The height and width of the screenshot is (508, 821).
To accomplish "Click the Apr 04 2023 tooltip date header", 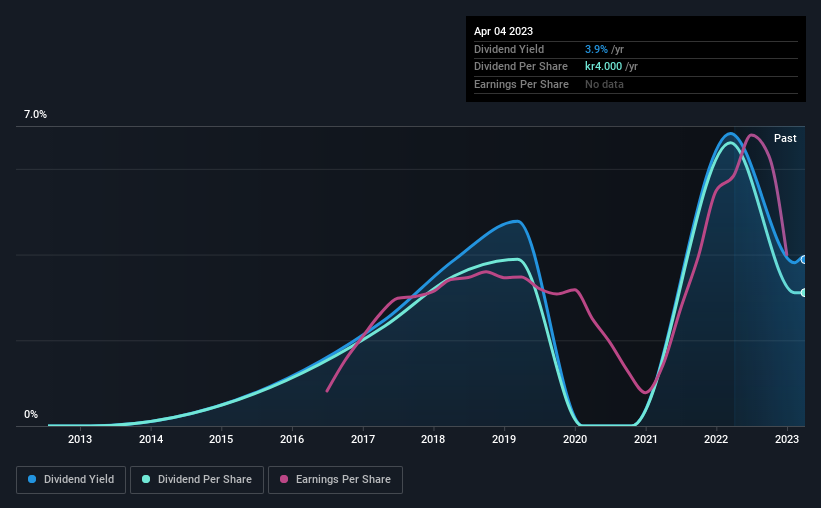I will coord(503,31).
